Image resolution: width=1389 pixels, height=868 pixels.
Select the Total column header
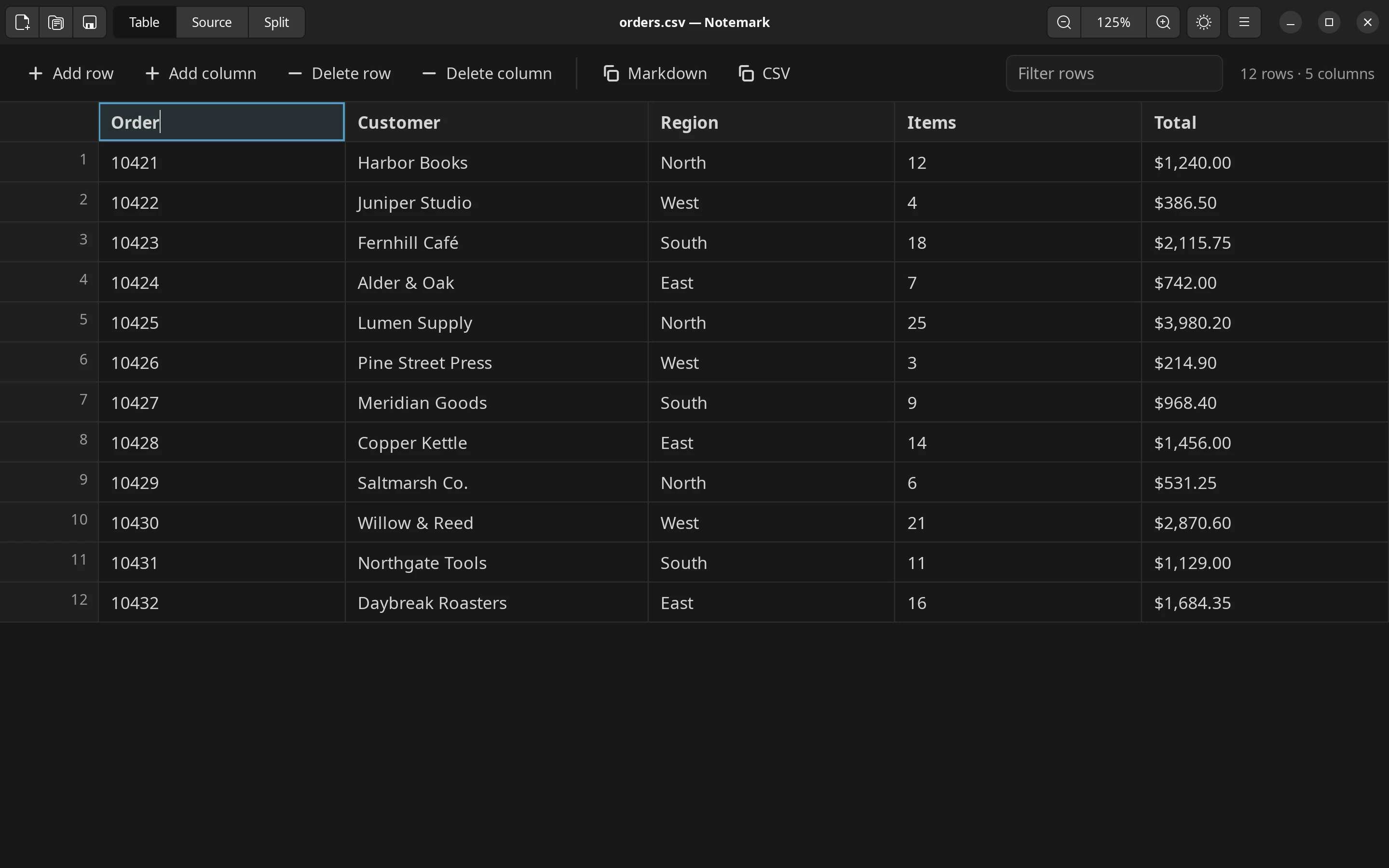[1265, 122]
